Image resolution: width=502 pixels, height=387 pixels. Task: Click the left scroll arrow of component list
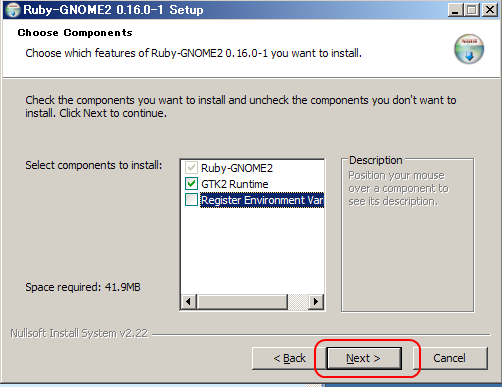coord(189,302)
